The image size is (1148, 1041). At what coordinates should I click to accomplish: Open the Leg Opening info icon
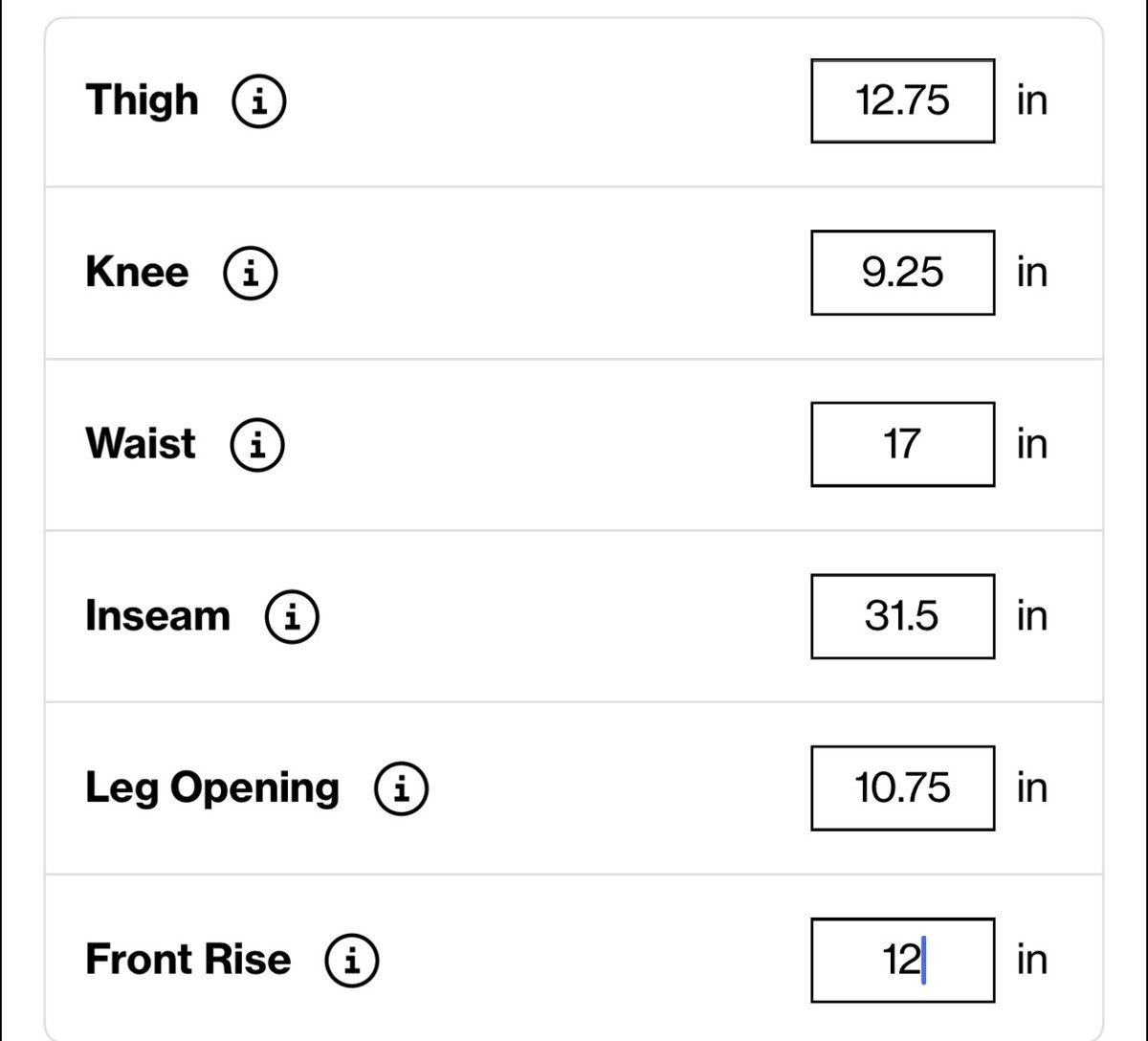coord(401,788)
